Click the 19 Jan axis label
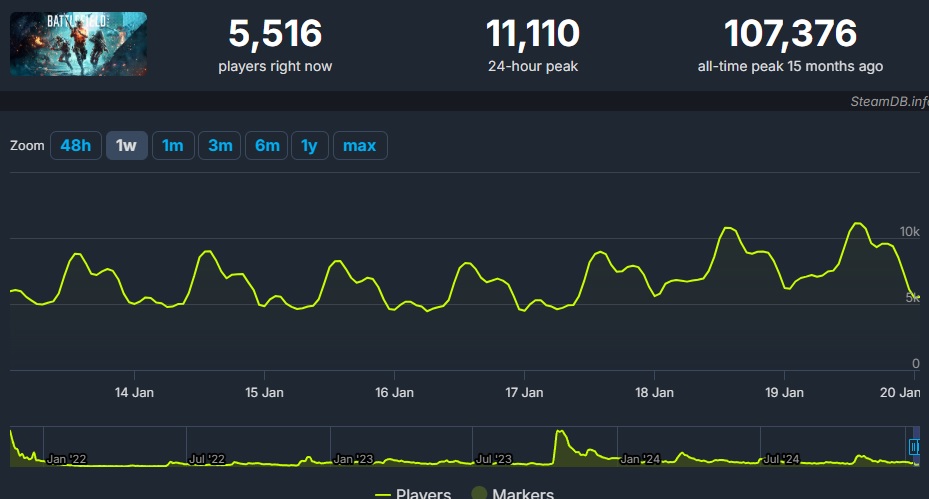The width and height of the screenshot is (929, 499). (784, 392)
